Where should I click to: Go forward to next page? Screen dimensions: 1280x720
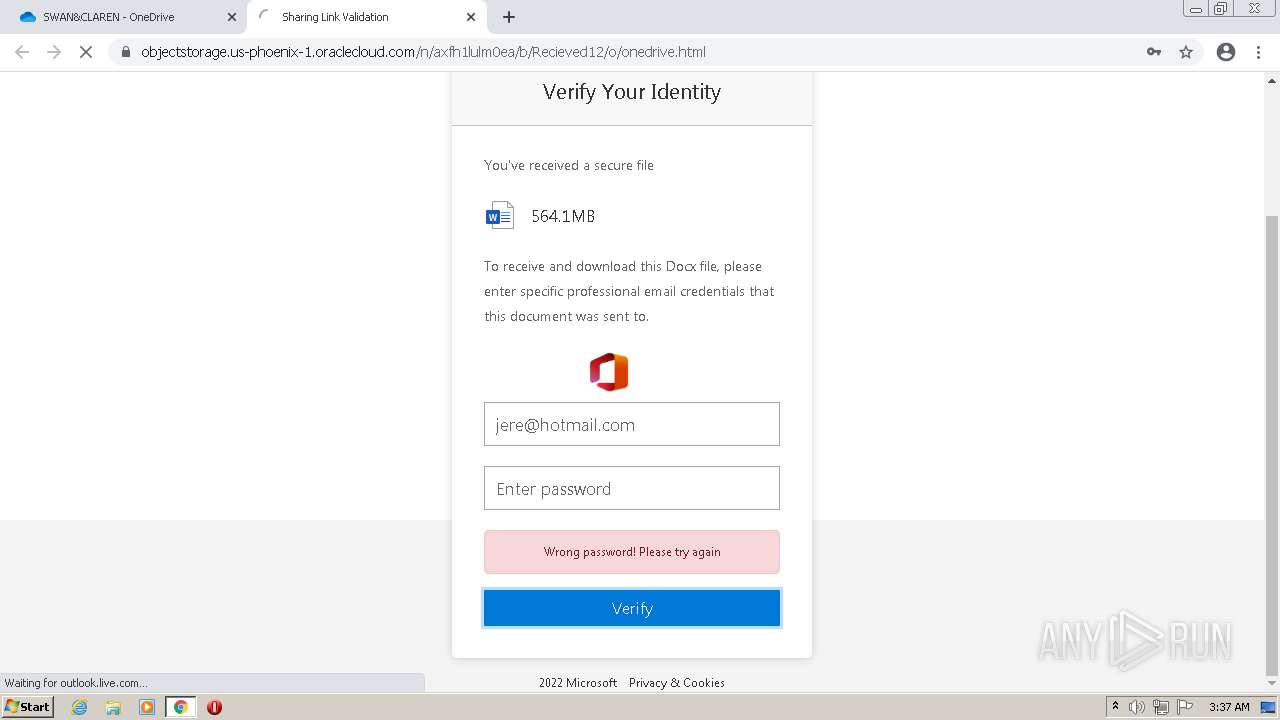(54, 52)
